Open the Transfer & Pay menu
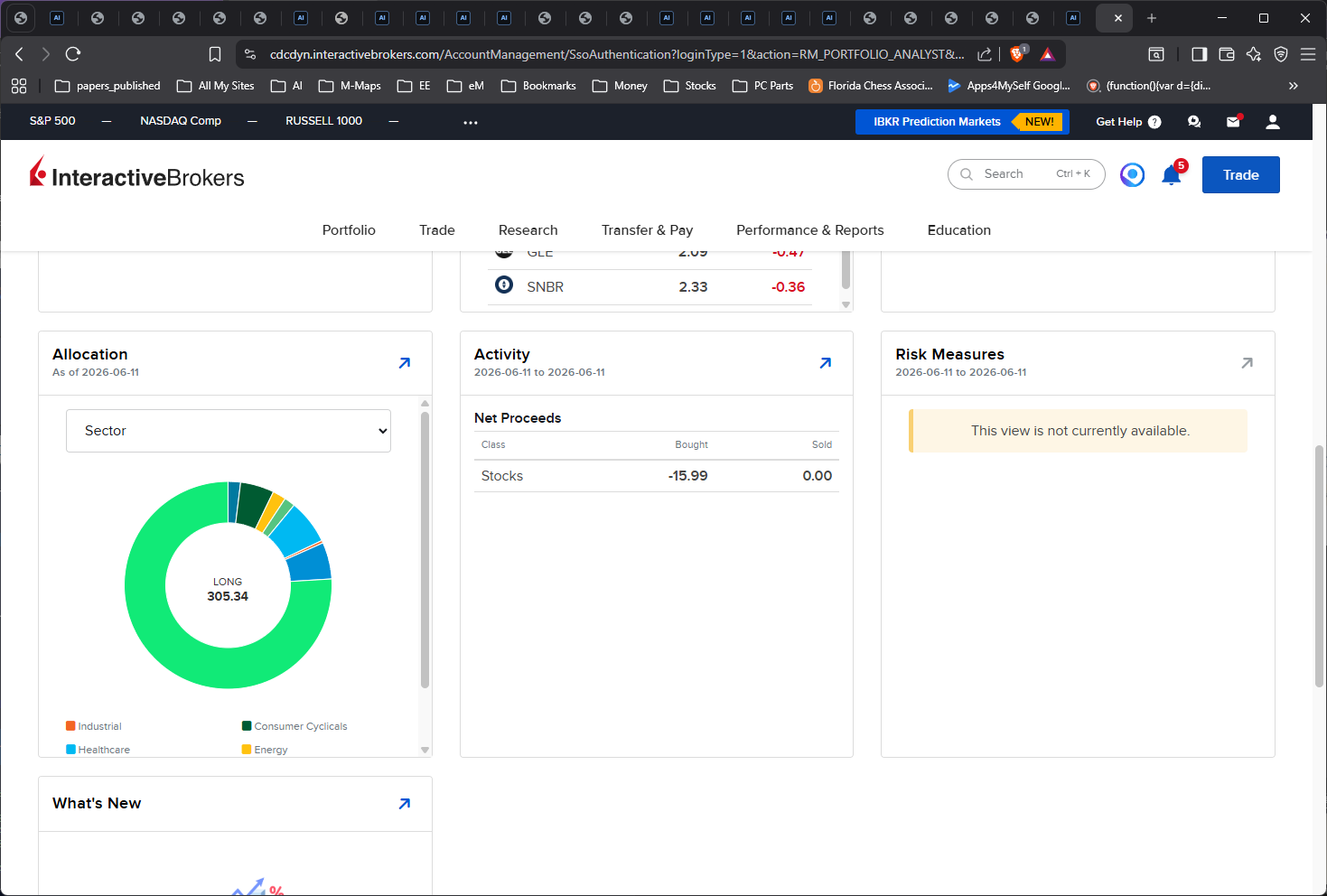The image size is (1327, 896). click(x=648, y=230)
